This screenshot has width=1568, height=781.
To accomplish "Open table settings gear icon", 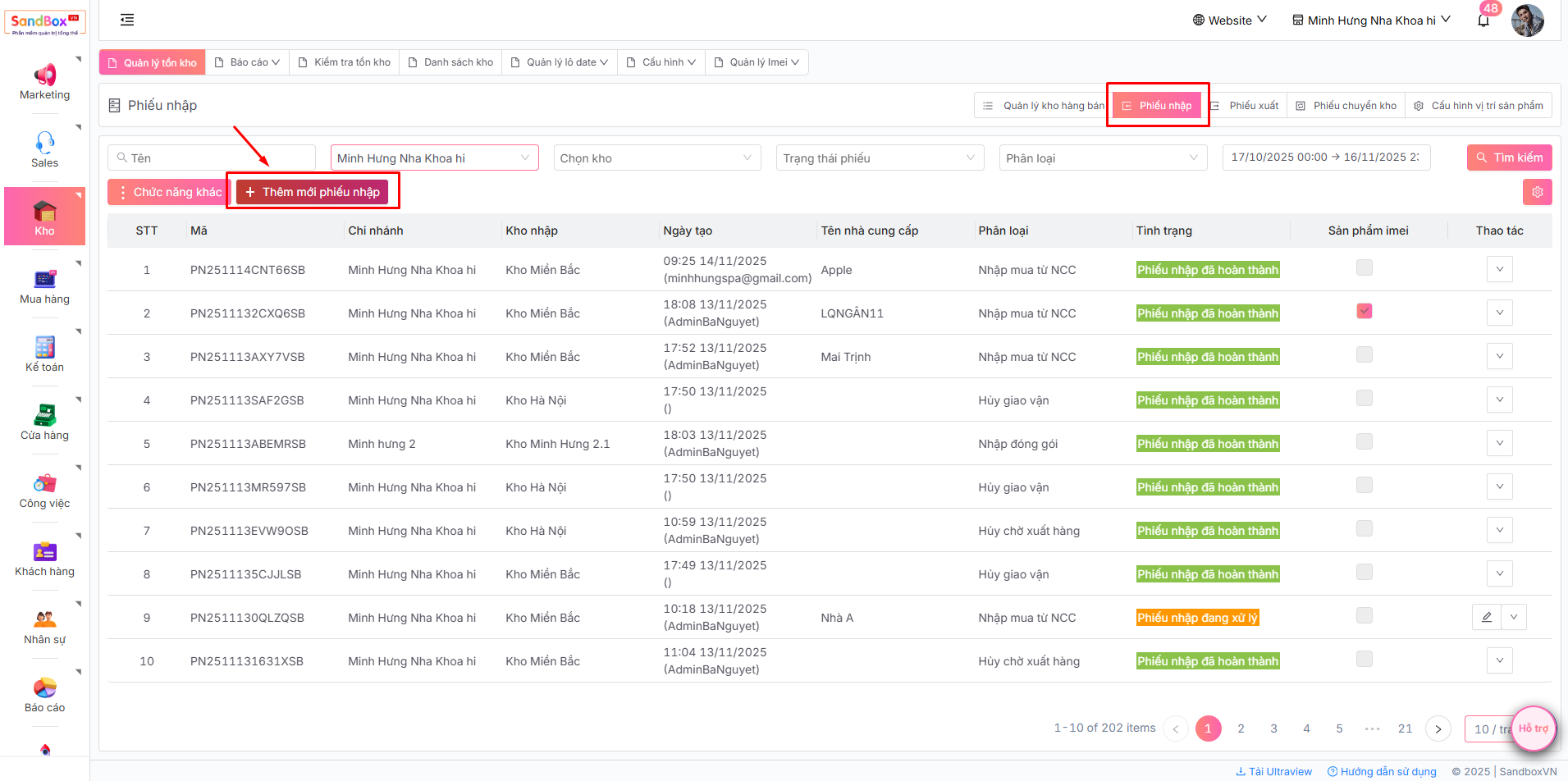I will click(1537, 192).
